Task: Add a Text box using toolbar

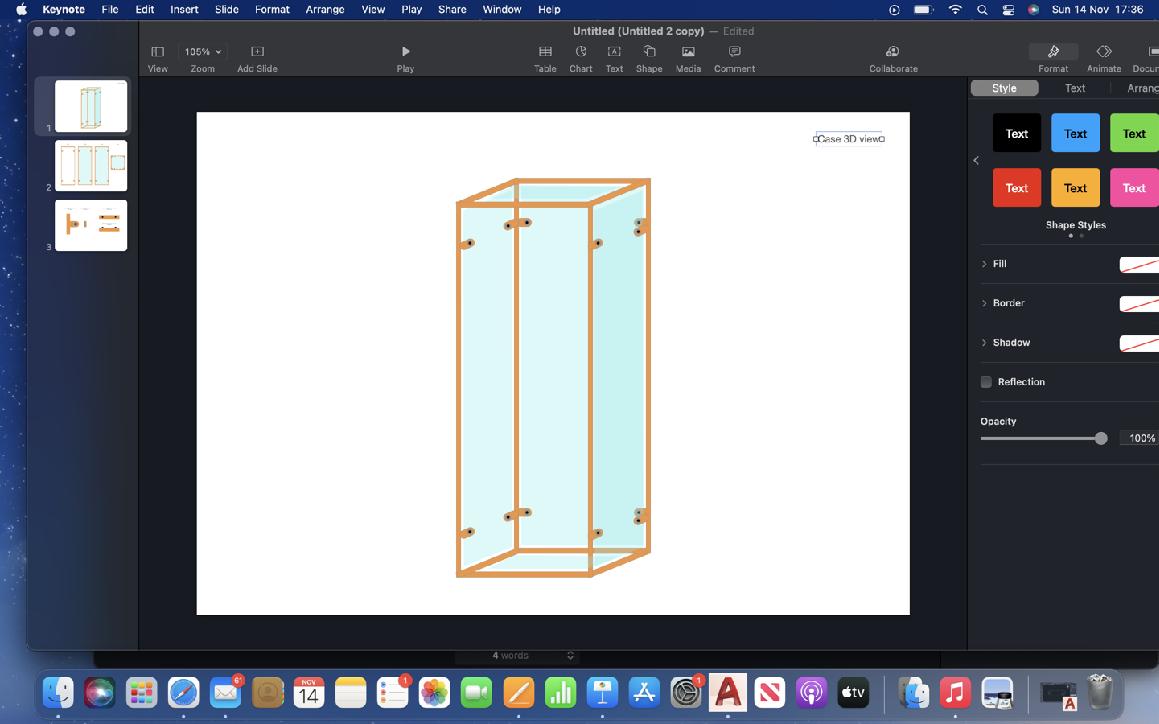Action: pos(614,51)
